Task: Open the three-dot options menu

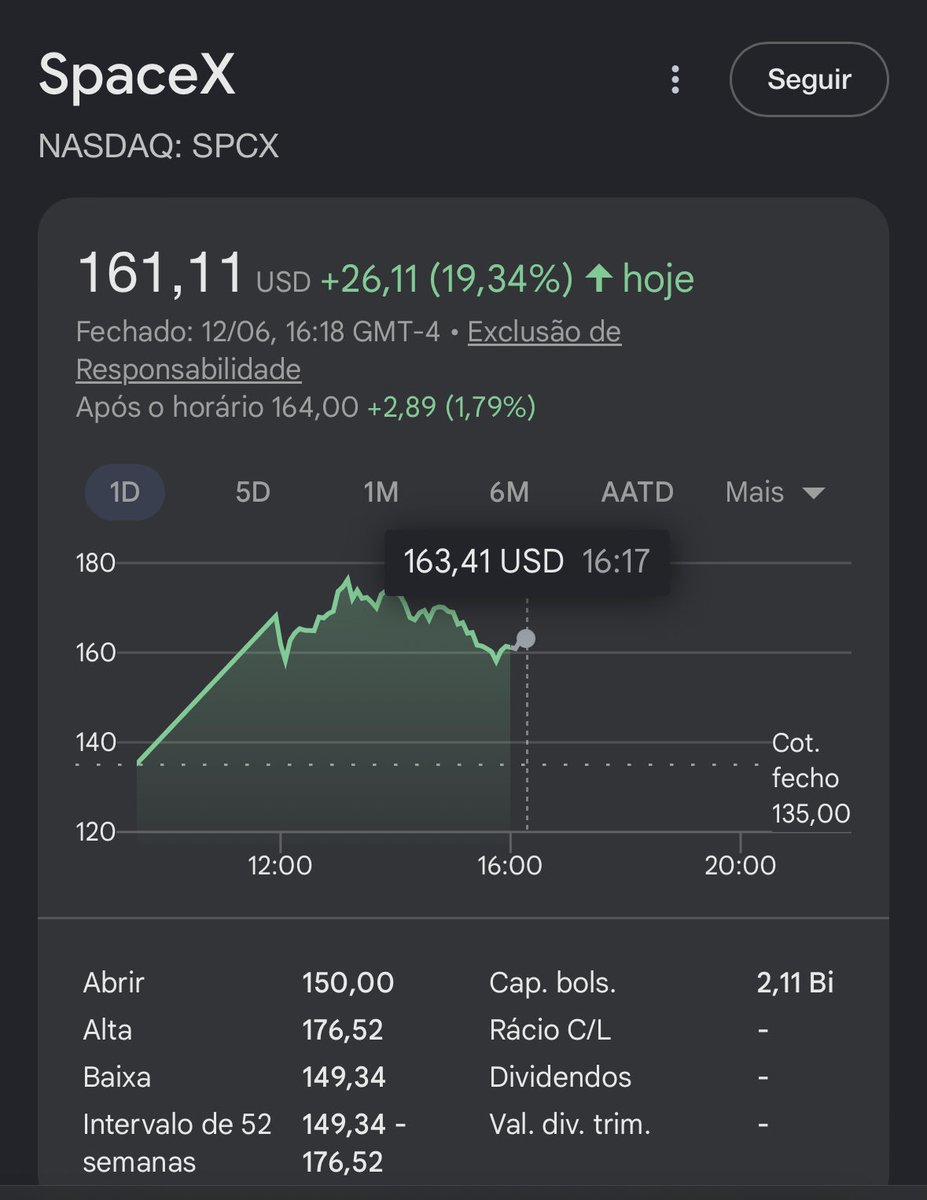Action: 676,79
